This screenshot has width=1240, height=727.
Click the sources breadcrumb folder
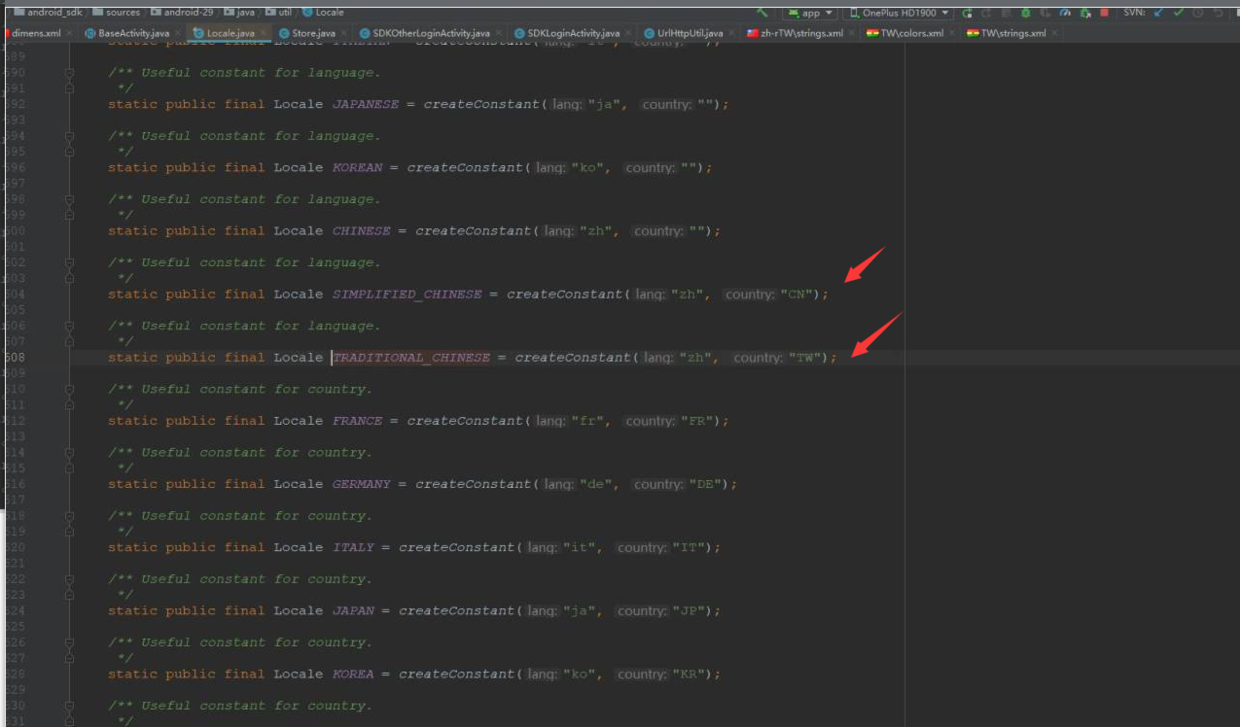click(115, 12)
